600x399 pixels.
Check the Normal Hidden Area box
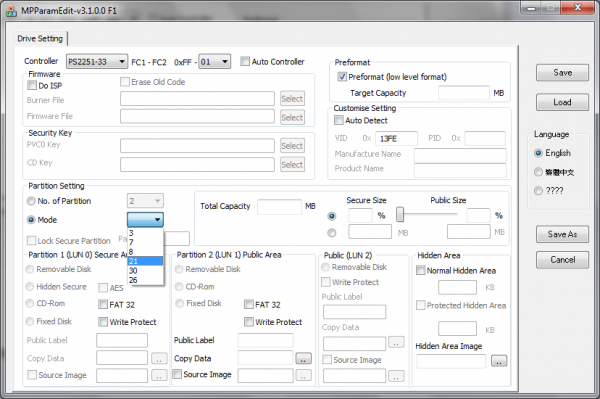[x=421, y=270]
